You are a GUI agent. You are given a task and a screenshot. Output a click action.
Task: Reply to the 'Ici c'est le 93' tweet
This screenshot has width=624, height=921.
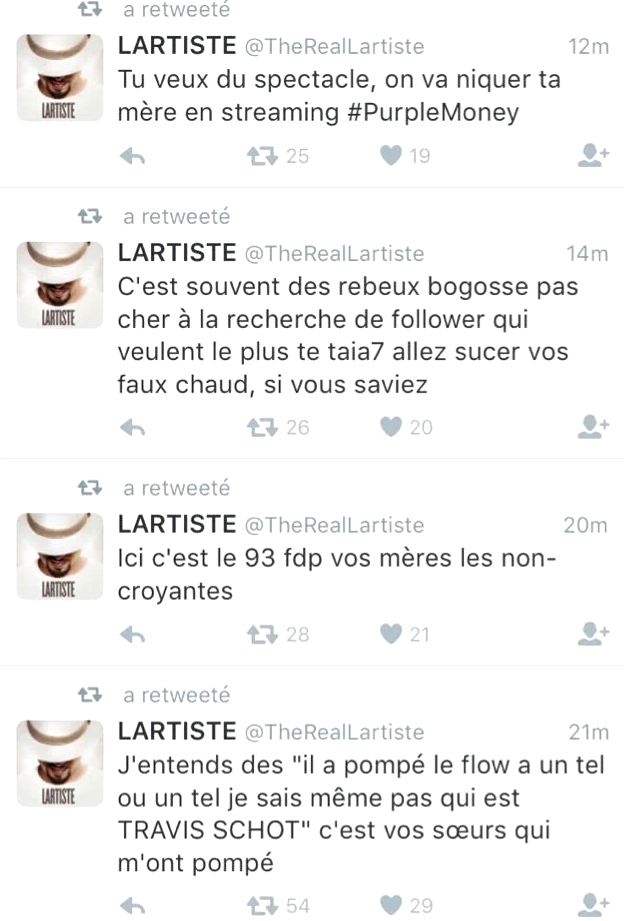[132, 635]
